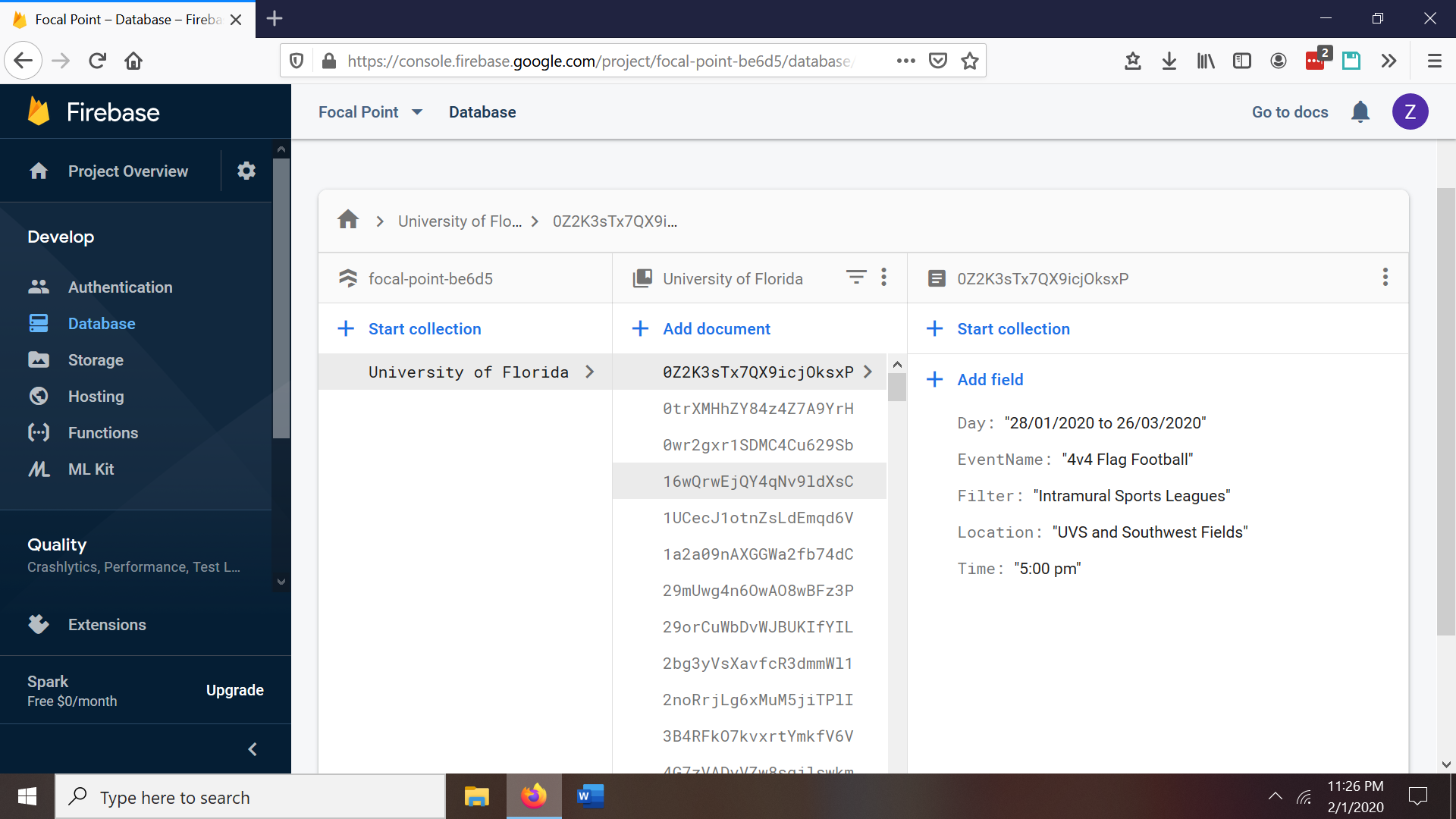The image size is (1456, 819).
Task: Open filter icon for University of Florida
Action: (856, 278)
